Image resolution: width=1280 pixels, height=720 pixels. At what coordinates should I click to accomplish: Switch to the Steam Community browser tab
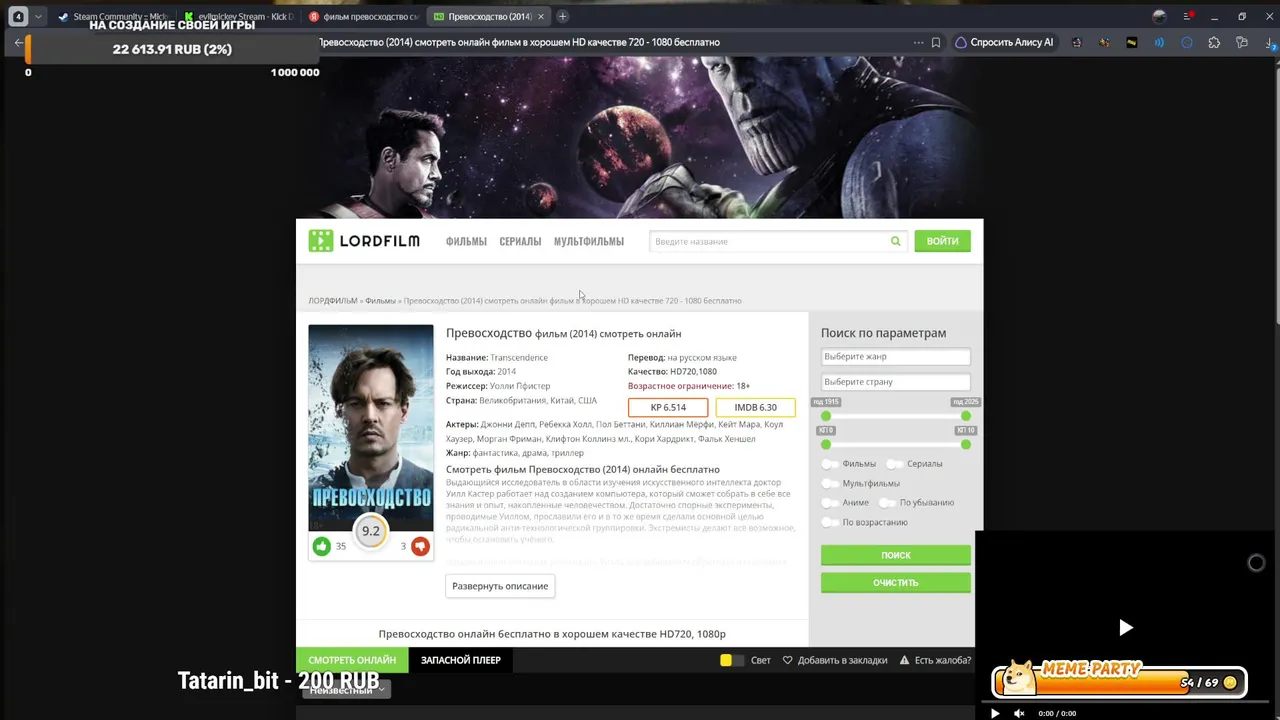(x=112, y=16)
